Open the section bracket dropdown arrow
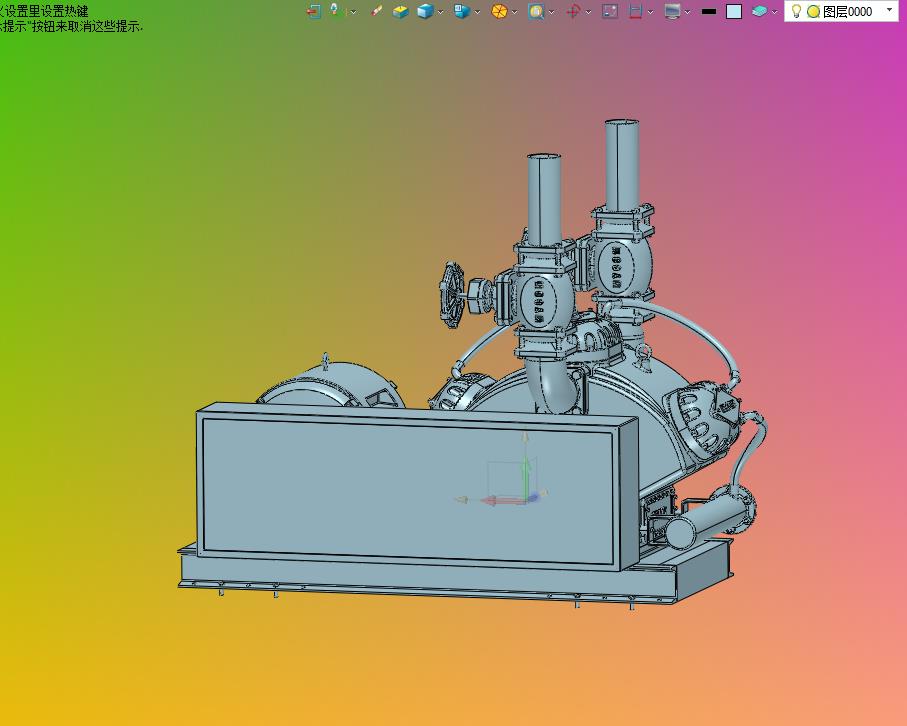 tap(650, 12)
